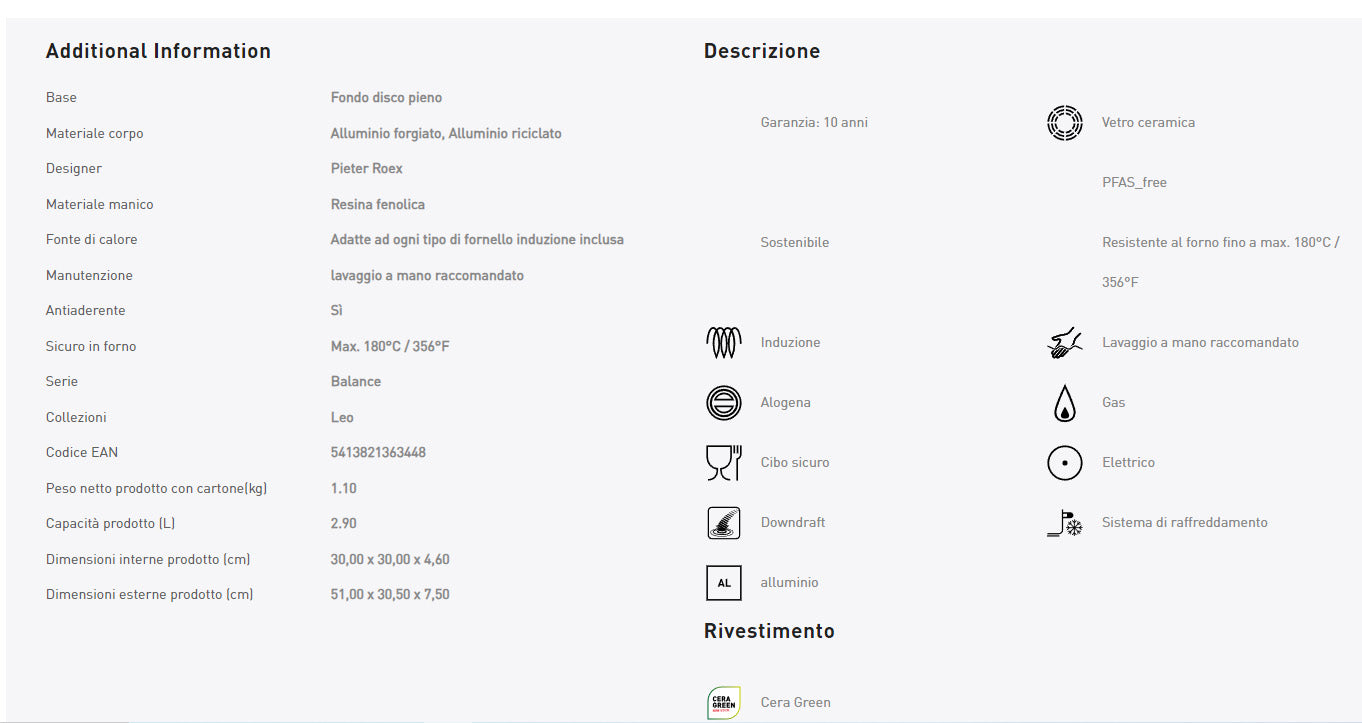
Task: Click the Elettrico circle icon
Action: (x=1064, y=463)
